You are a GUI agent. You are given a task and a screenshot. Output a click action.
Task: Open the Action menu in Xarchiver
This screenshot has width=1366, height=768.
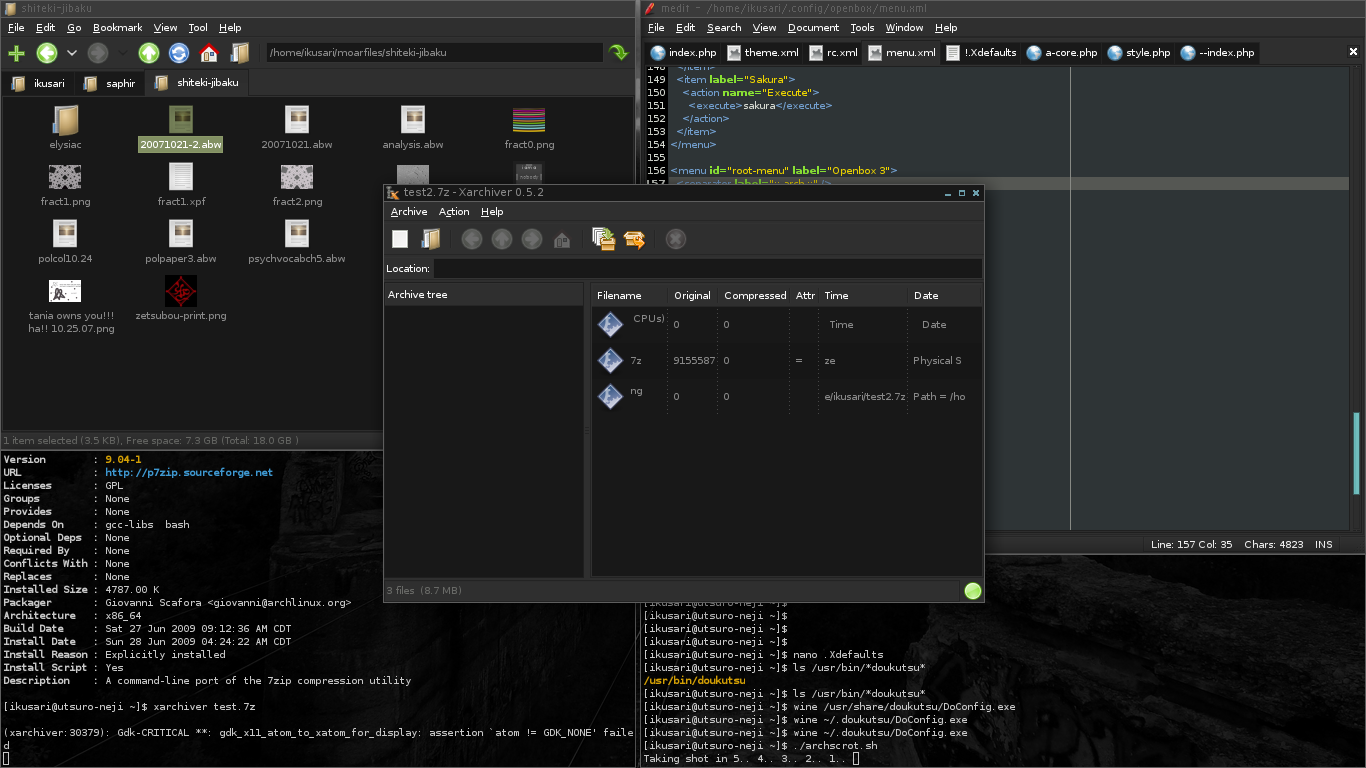tap(454, 212)
